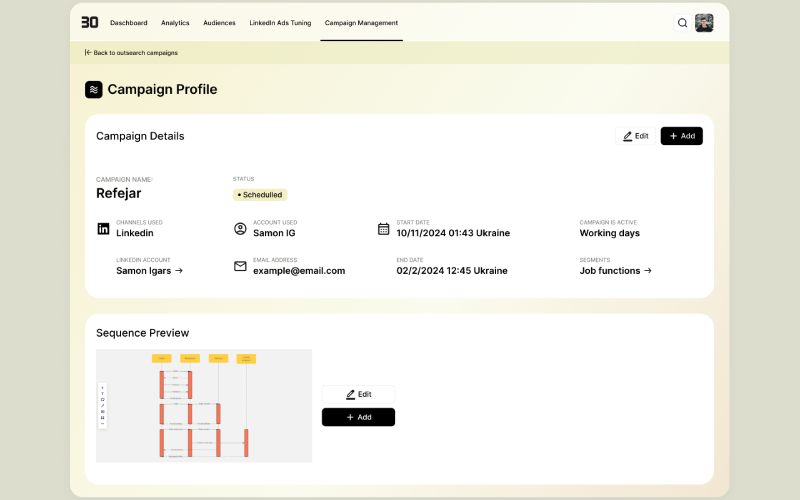Image resolution: width=800 pixels, height=500 pixels.
Task: Click arrow next to Job functions
Action: coord(647,271)
